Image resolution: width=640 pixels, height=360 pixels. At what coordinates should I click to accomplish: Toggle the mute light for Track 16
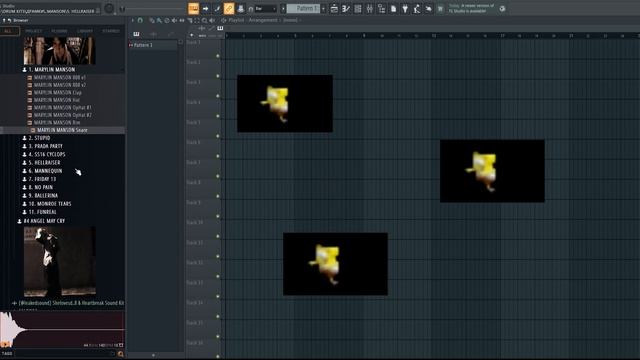(x=218, y=356)
